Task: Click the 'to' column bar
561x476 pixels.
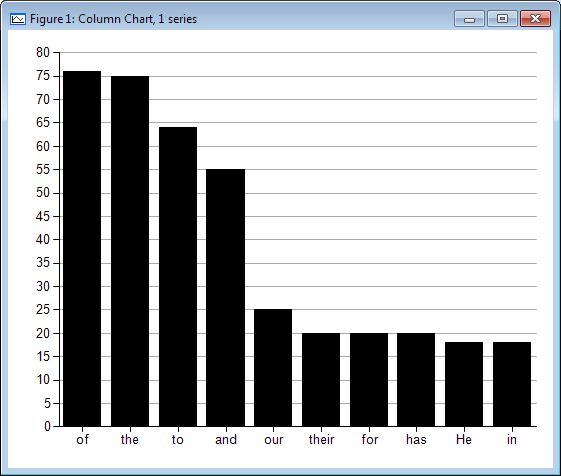Action: pos(178,277)
